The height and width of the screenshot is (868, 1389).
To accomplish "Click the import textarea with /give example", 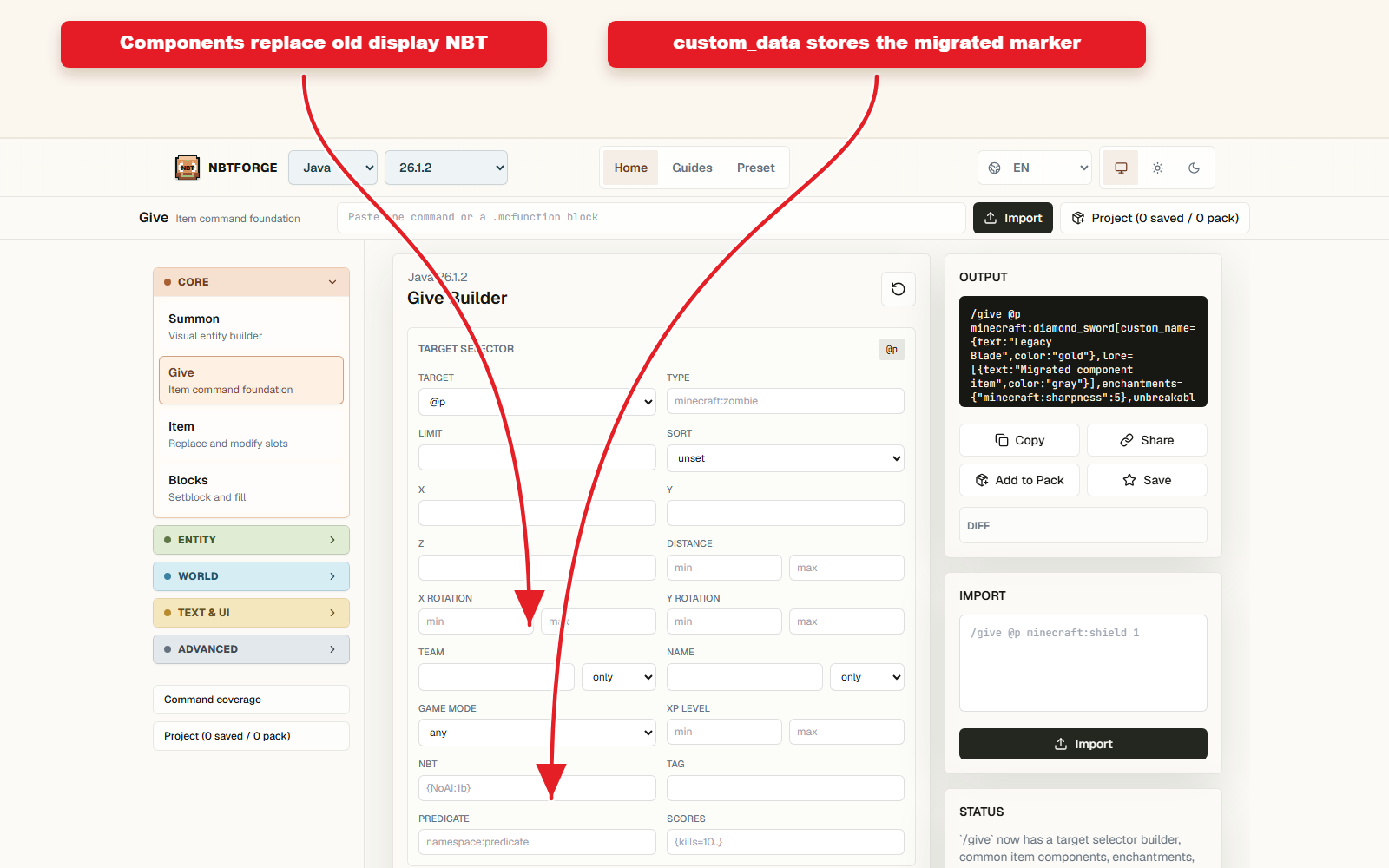I will point(1083,663).
